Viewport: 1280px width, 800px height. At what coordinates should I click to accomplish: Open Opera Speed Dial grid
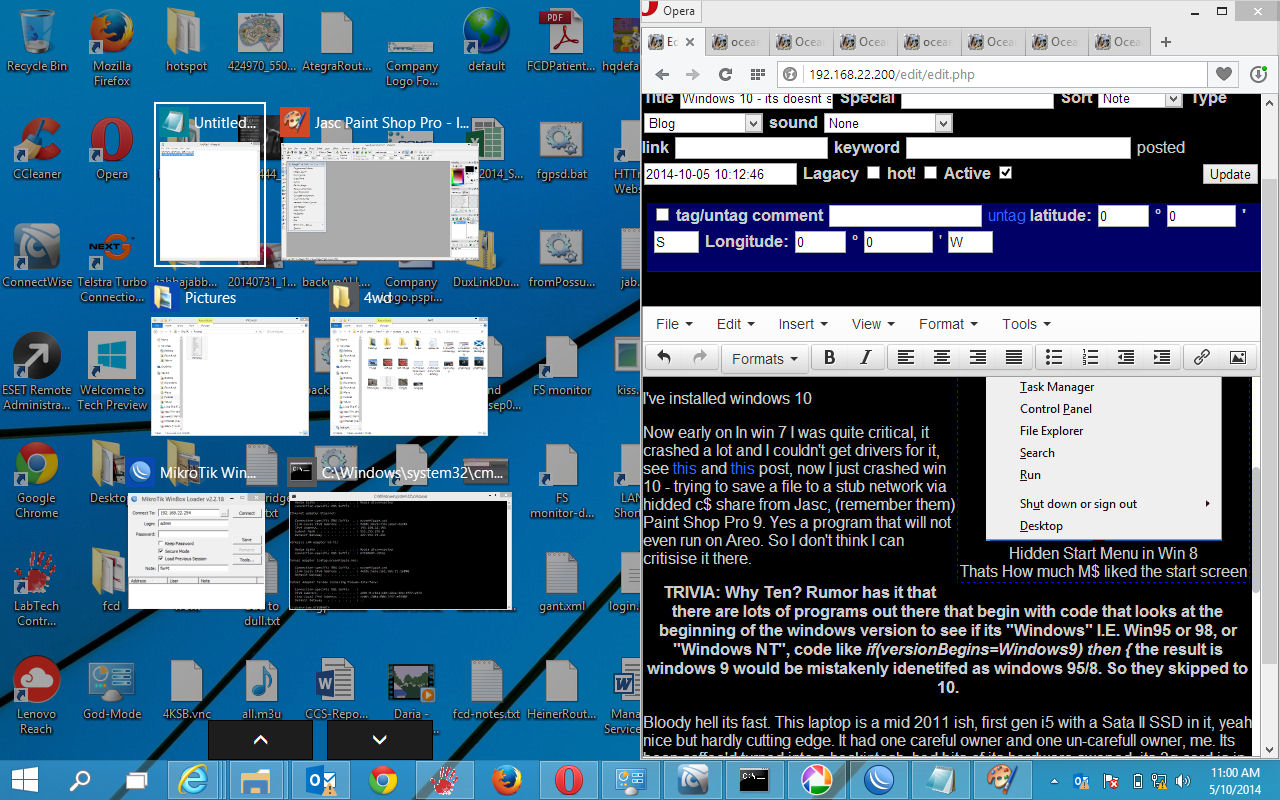coord(757,74)
